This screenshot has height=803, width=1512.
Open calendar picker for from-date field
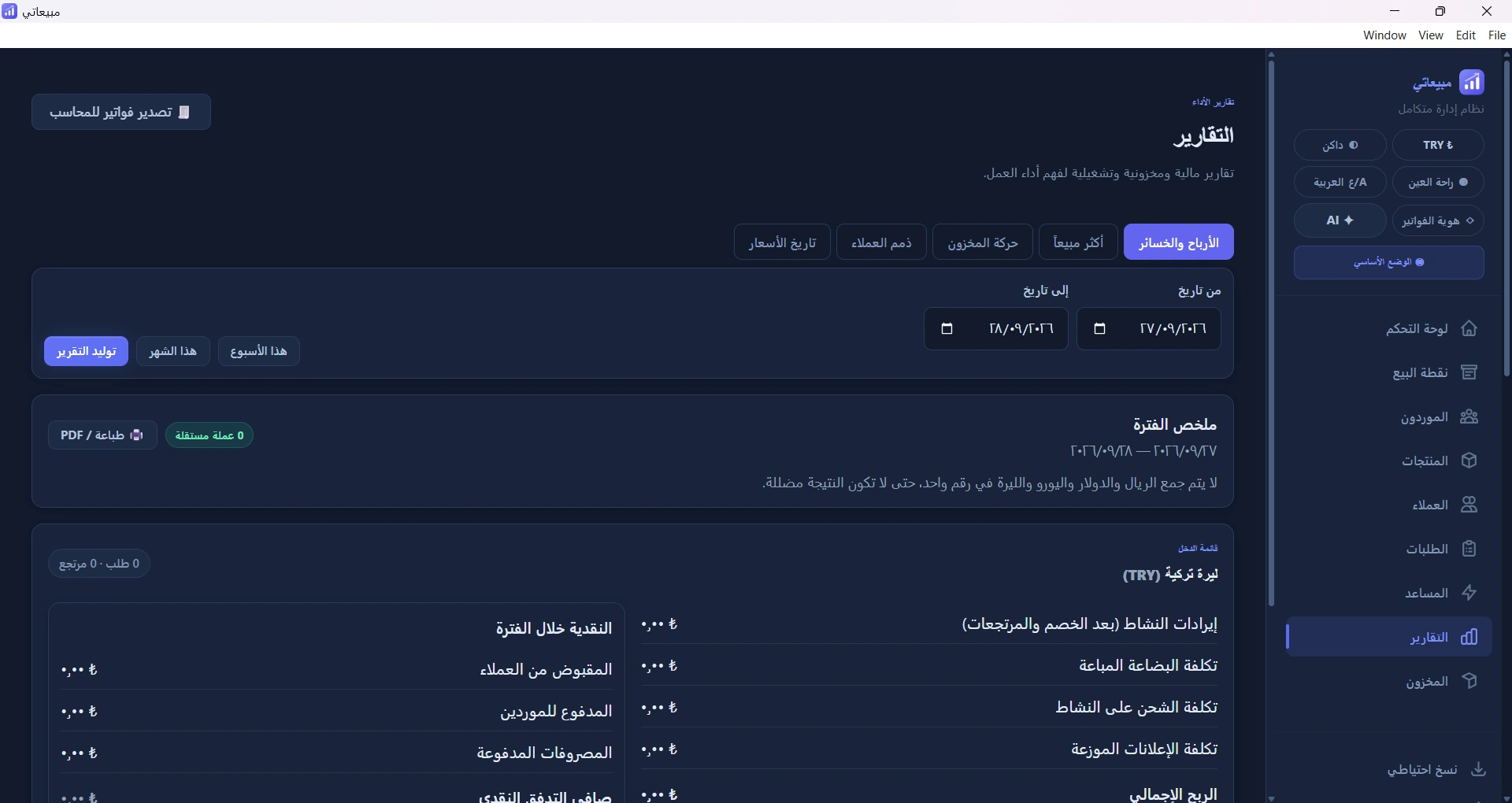point(1100,329)
